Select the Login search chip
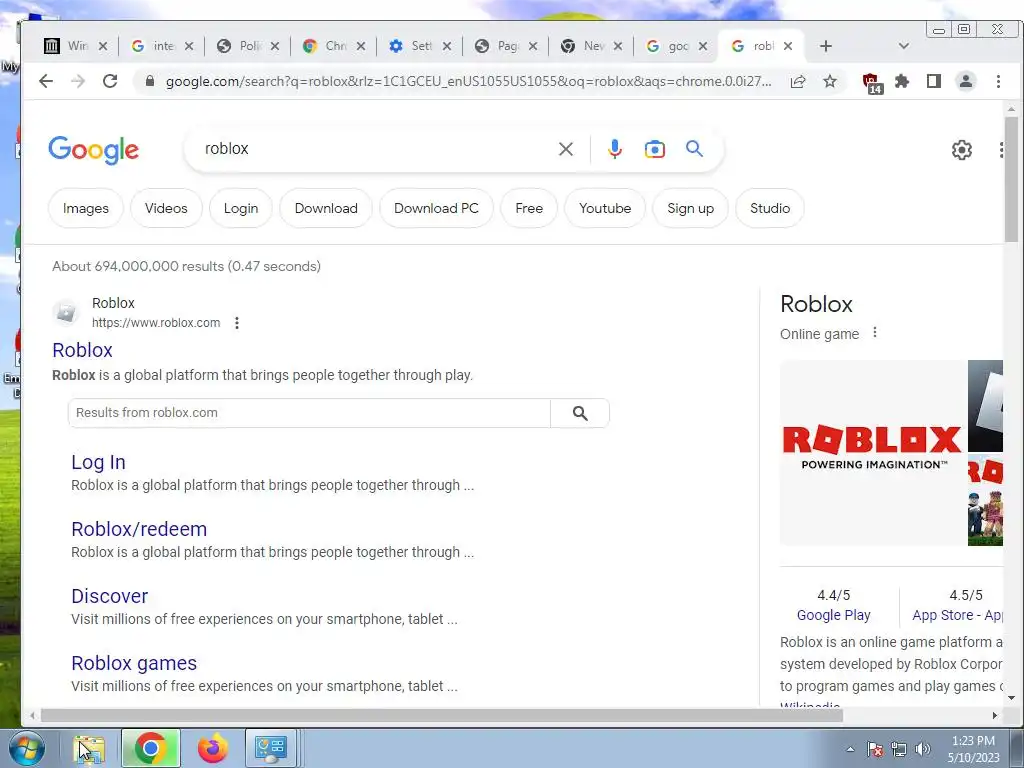The width and height of the screenshot is (1024, 768). pyautogui.click(x=241, y=208)
